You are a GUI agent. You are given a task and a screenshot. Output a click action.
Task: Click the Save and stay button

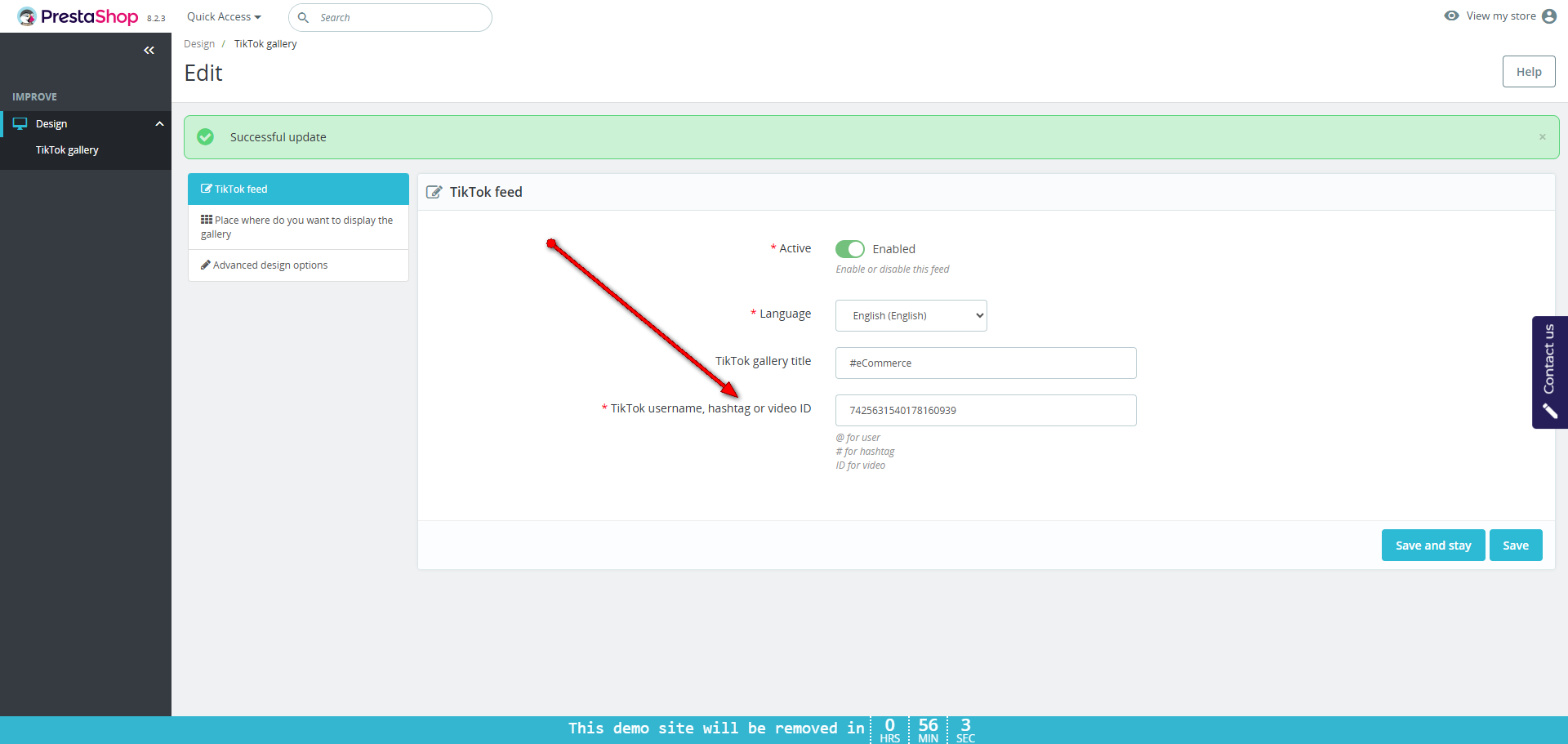pyautogui.click(x=1433, y=546)
